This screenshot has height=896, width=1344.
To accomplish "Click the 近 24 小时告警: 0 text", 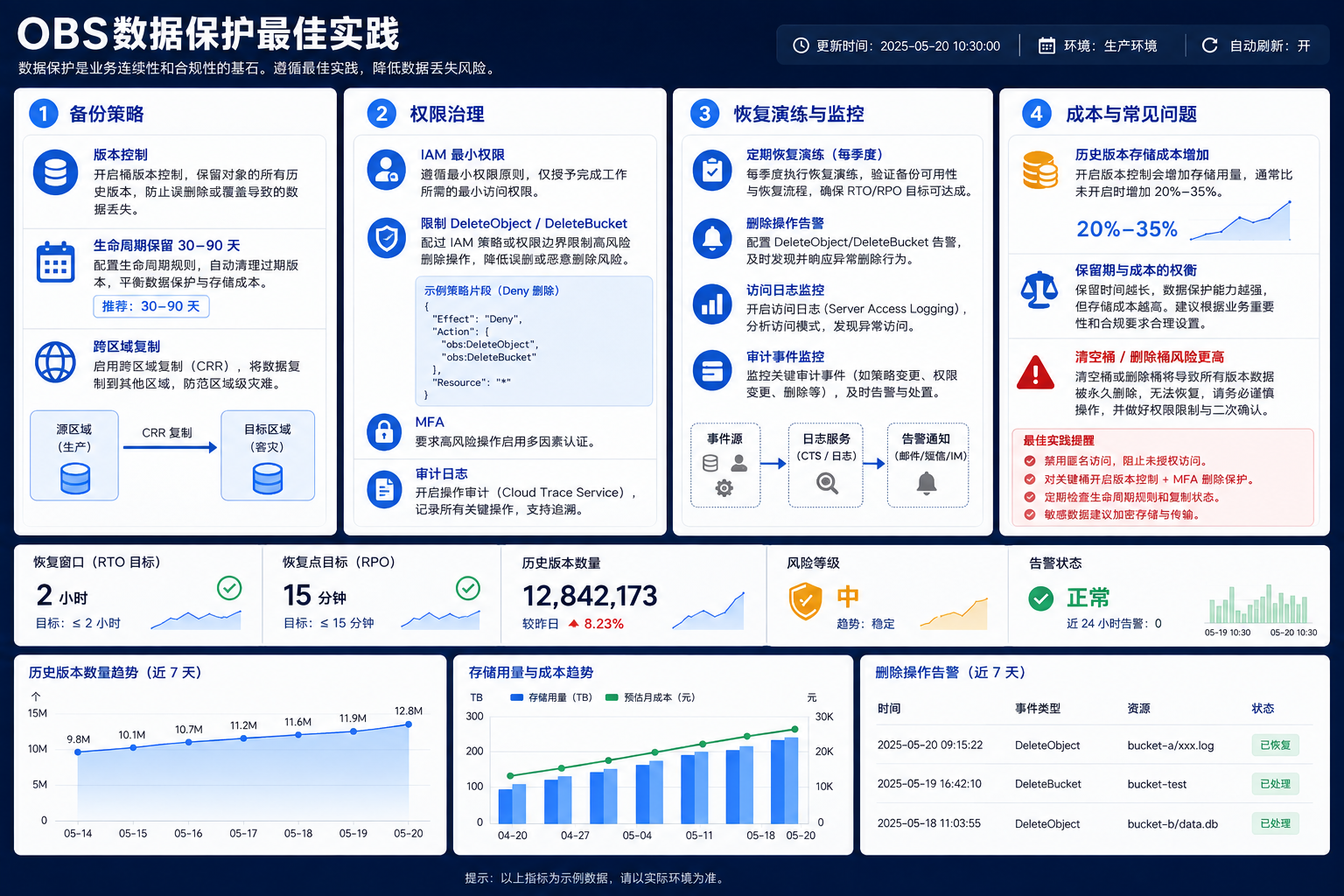I will coord(1114,624).
